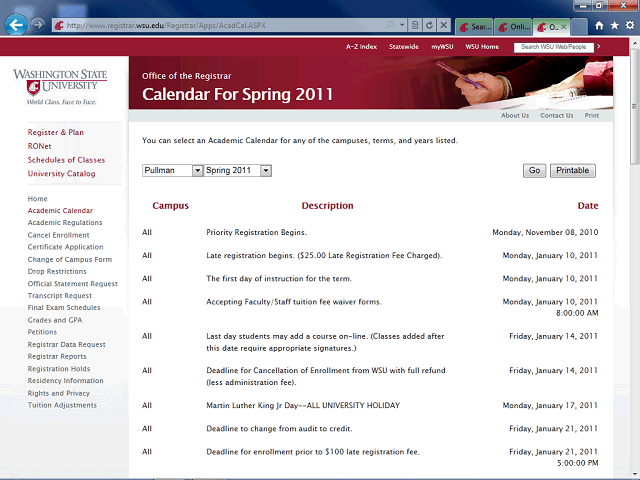This screenshot has width=640, height=480.
Task: Toggle the compatibility view icon in address bar
Action: coord(415,25)
